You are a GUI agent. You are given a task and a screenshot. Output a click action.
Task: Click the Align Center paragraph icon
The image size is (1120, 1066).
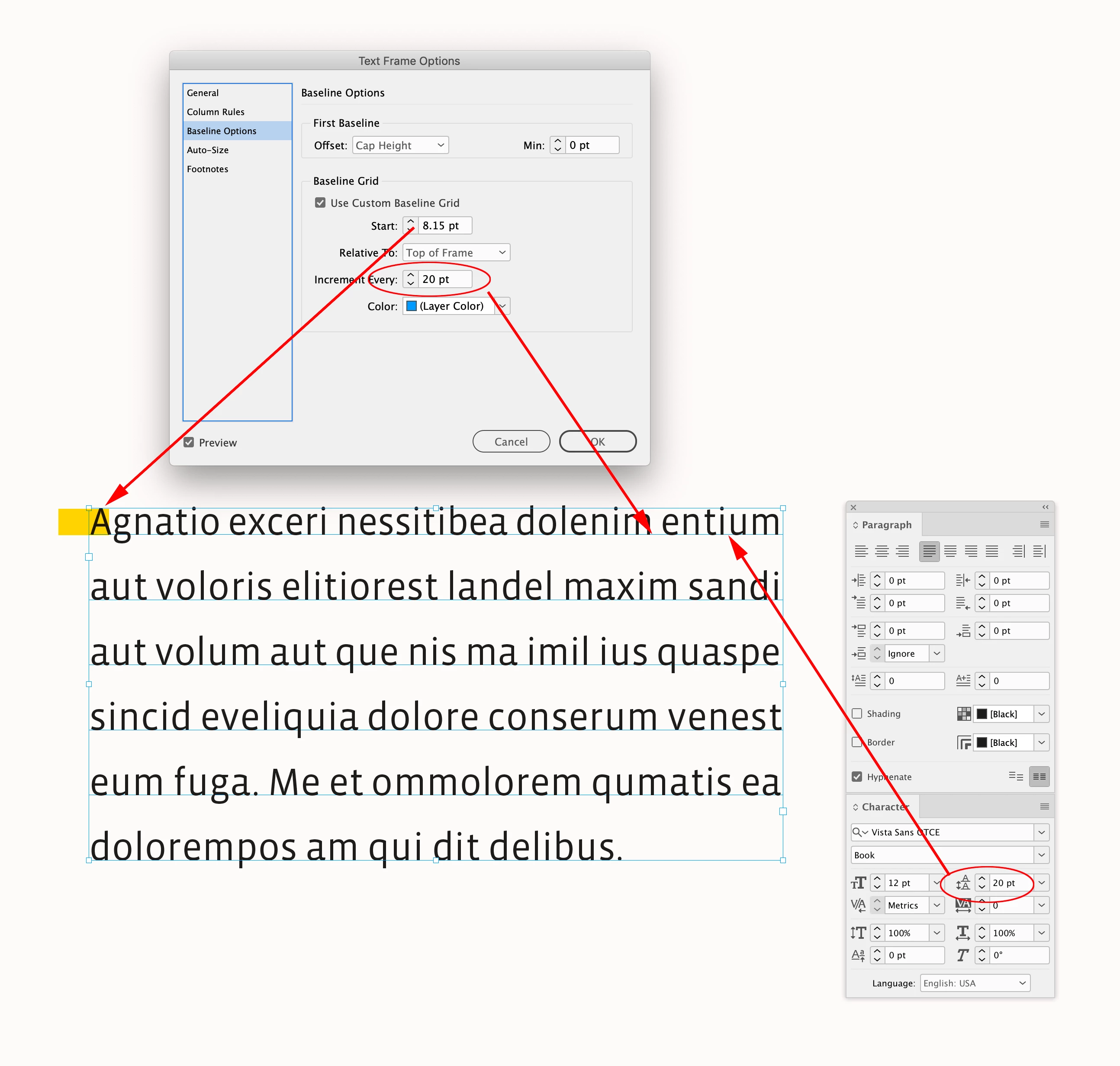(881, 551)
